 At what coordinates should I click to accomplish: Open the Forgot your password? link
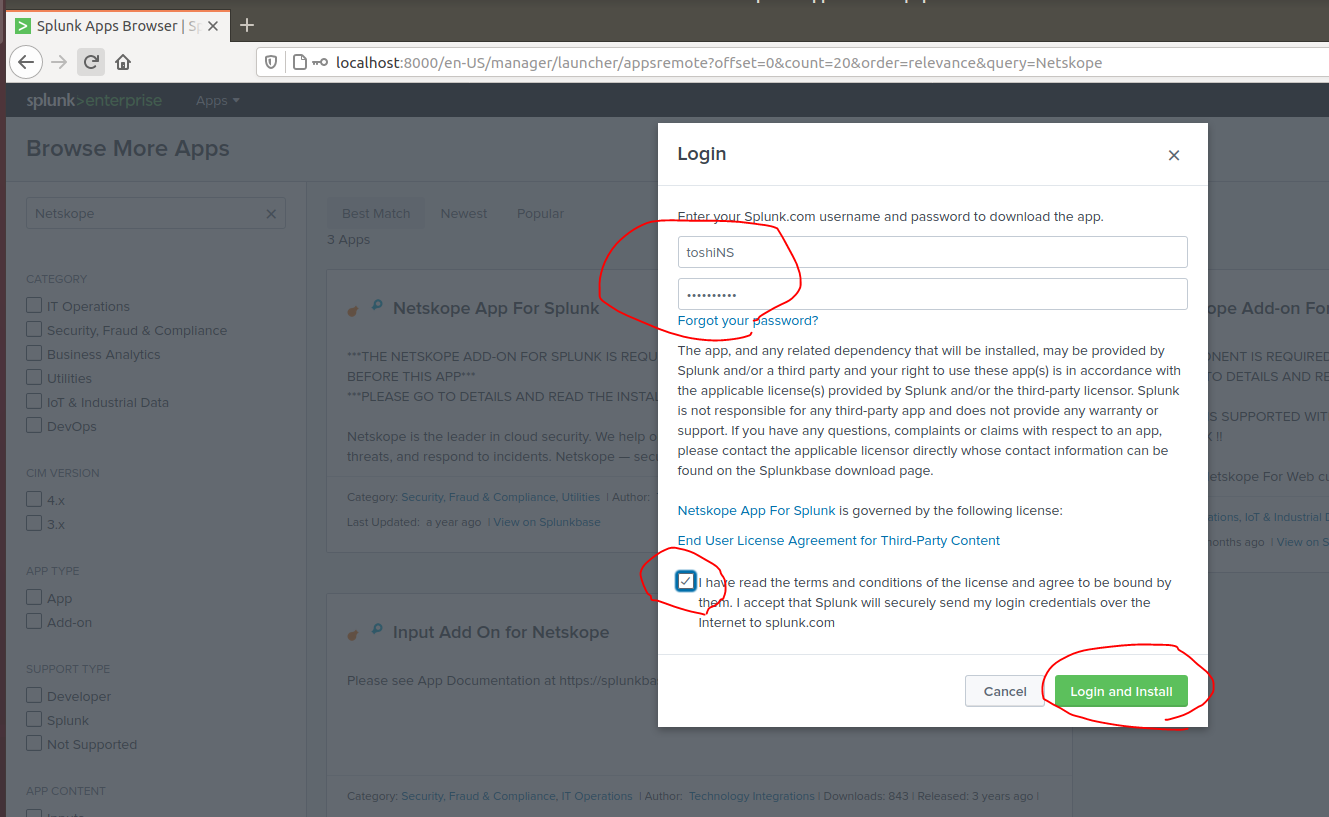pos(748,321)
